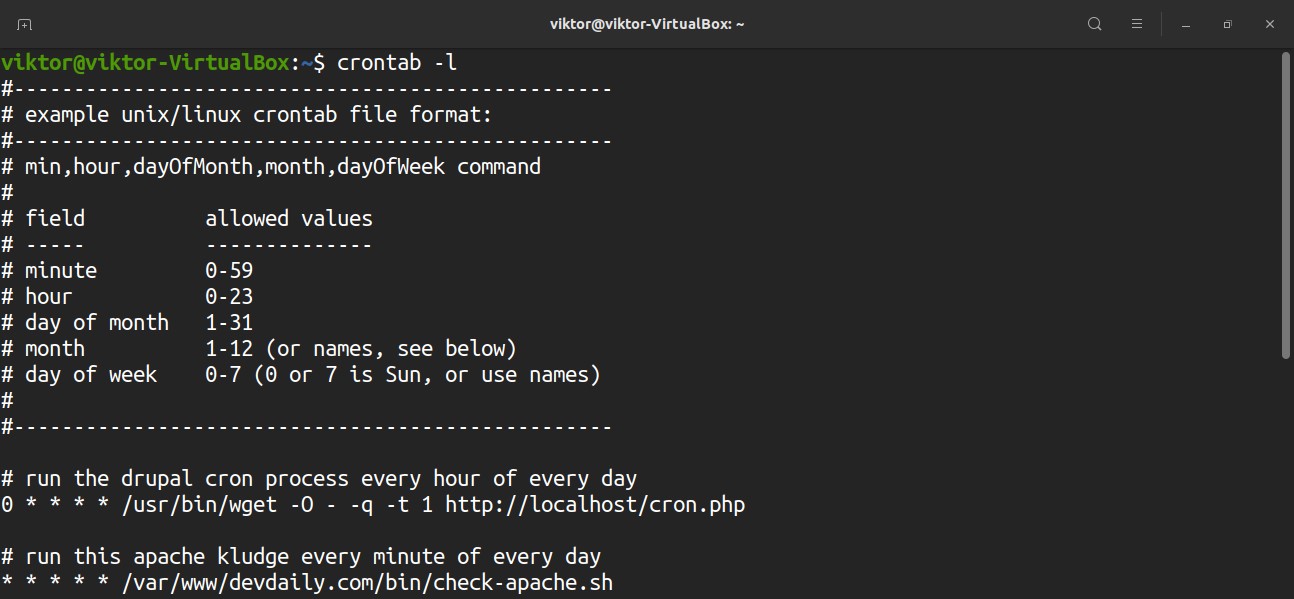Click the apache kludge comment line
The width and height of the screenshot is (1294, 599).
coord(300,556)
